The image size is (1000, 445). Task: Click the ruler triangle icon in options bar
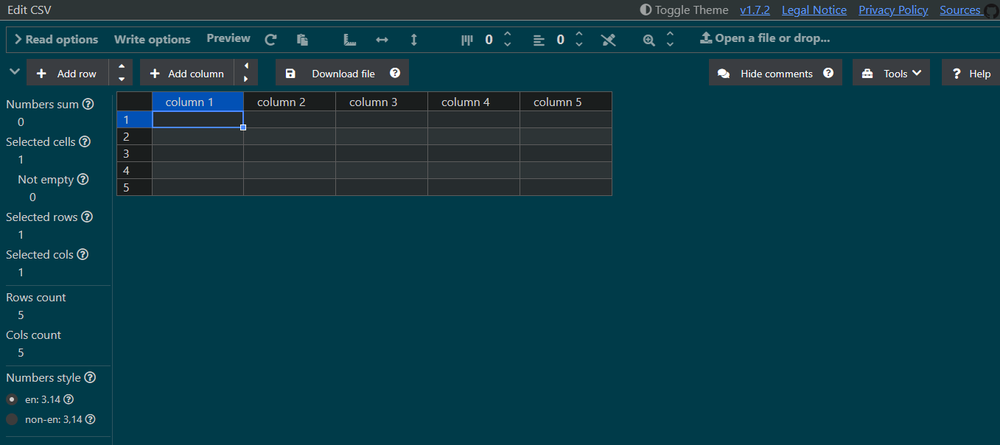tap(349, 40)
